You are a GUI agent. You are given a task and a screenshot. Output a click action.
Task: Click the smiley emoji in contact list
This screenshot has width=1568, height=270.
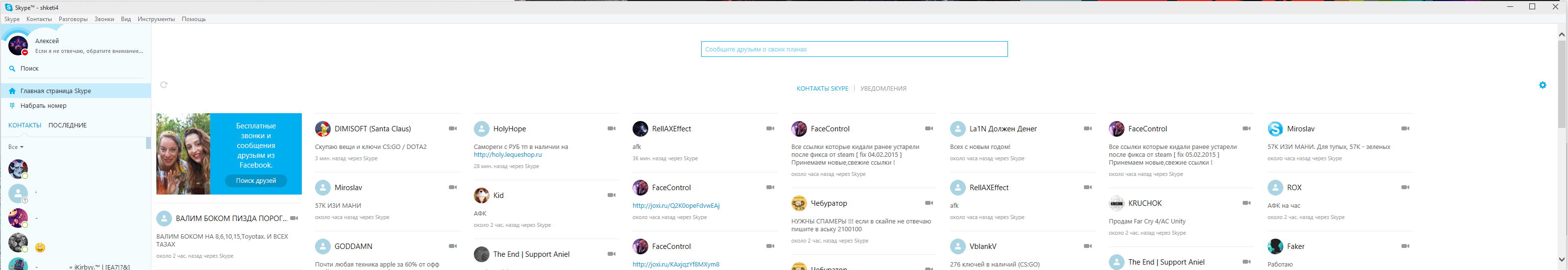coord(40,247)
